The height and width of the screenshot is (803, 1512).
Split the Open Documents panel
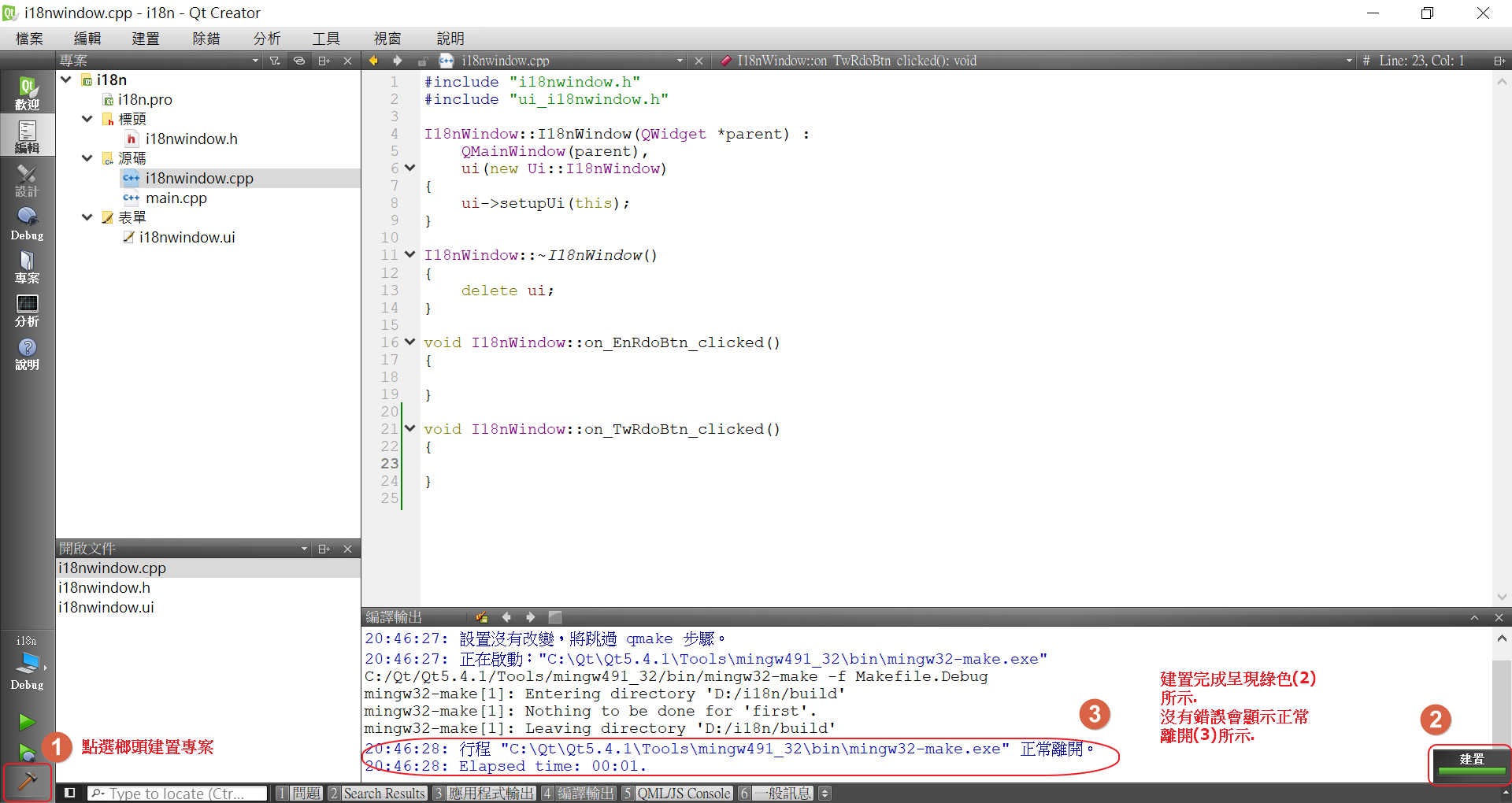pos(324,549)
